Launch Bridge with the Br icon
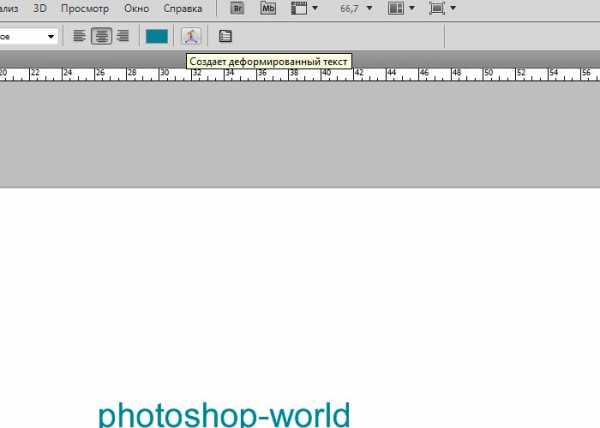Screen dimensions: 600x428 point(237,8)
